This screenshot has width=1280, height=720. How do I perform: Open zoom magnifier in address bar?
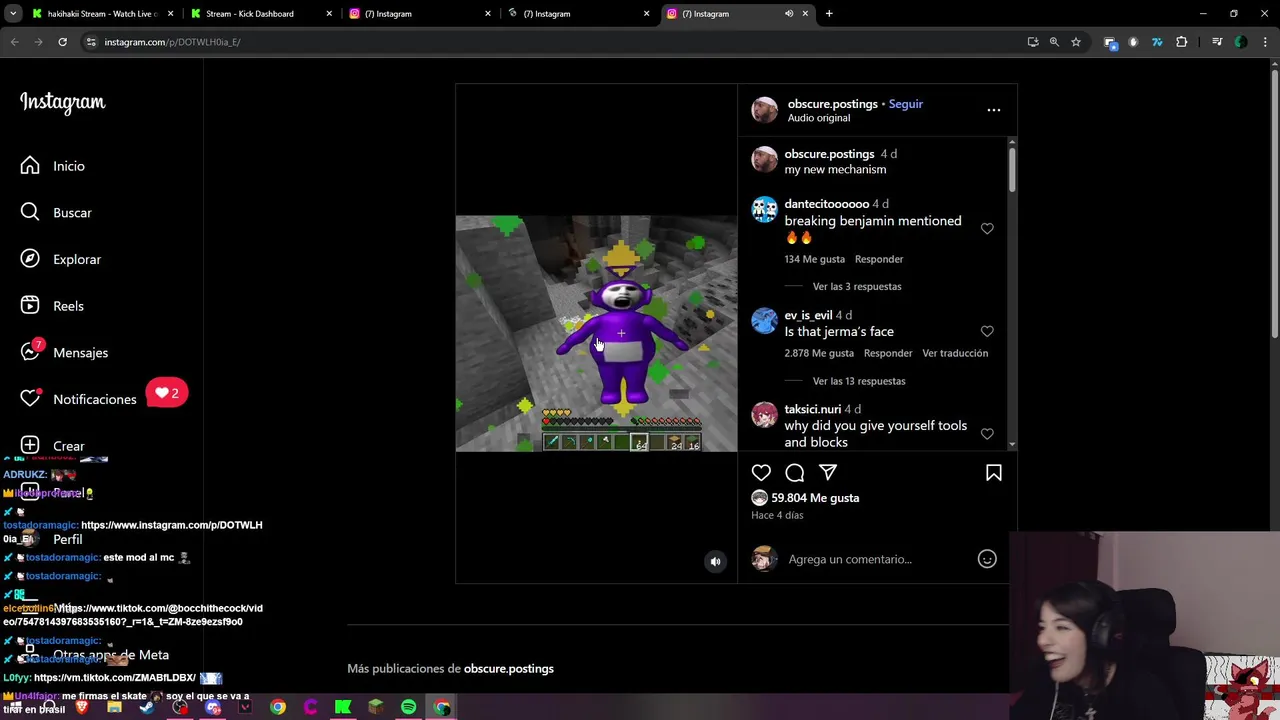1054,42
